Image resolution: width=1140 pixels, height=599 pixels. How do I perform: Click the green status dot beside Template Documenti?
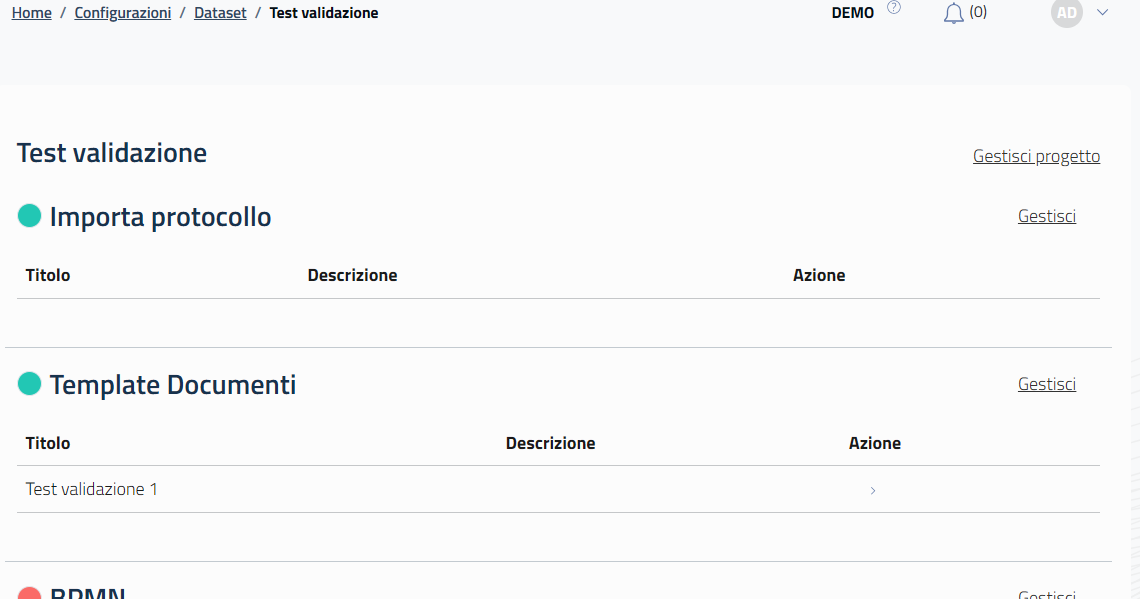tap(27, 383)
